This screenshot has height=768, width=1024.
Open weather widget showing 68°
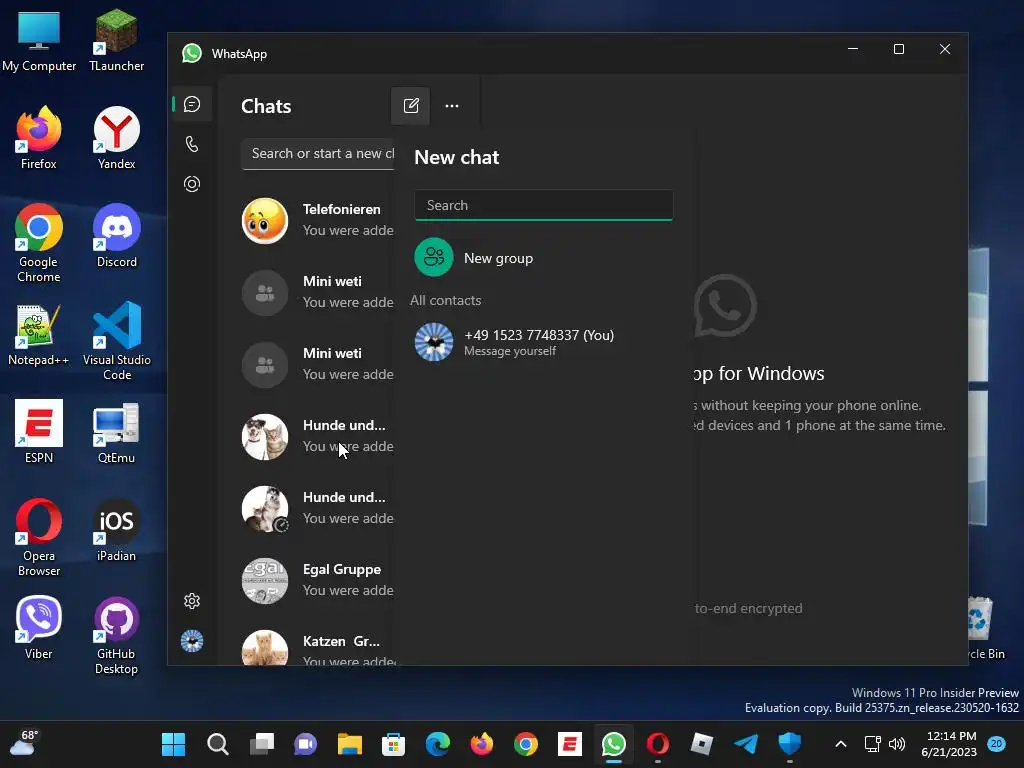tap(25, 743)
